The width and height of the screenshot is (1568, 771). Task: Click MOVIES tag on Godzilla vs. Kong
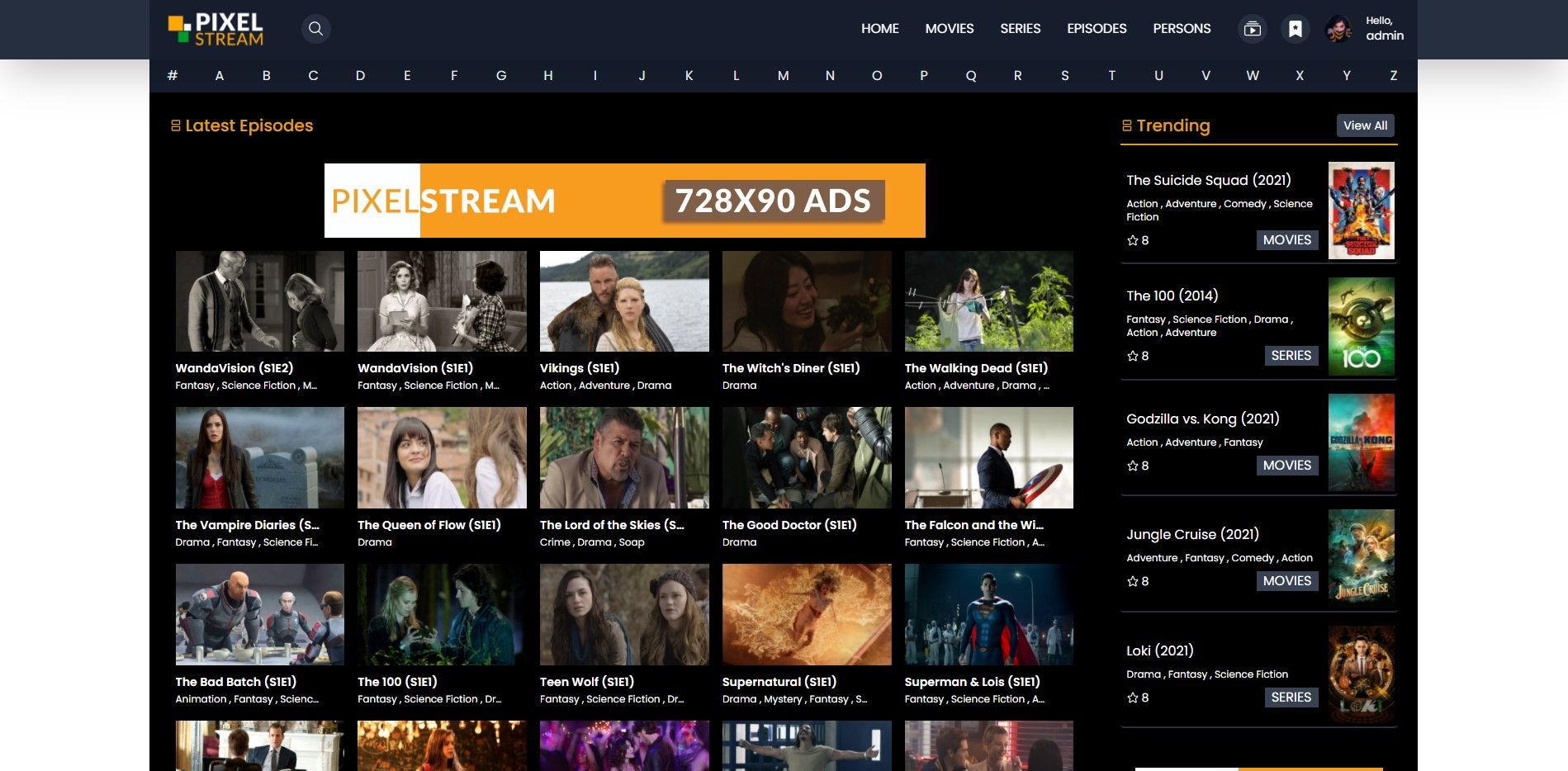1287,466
